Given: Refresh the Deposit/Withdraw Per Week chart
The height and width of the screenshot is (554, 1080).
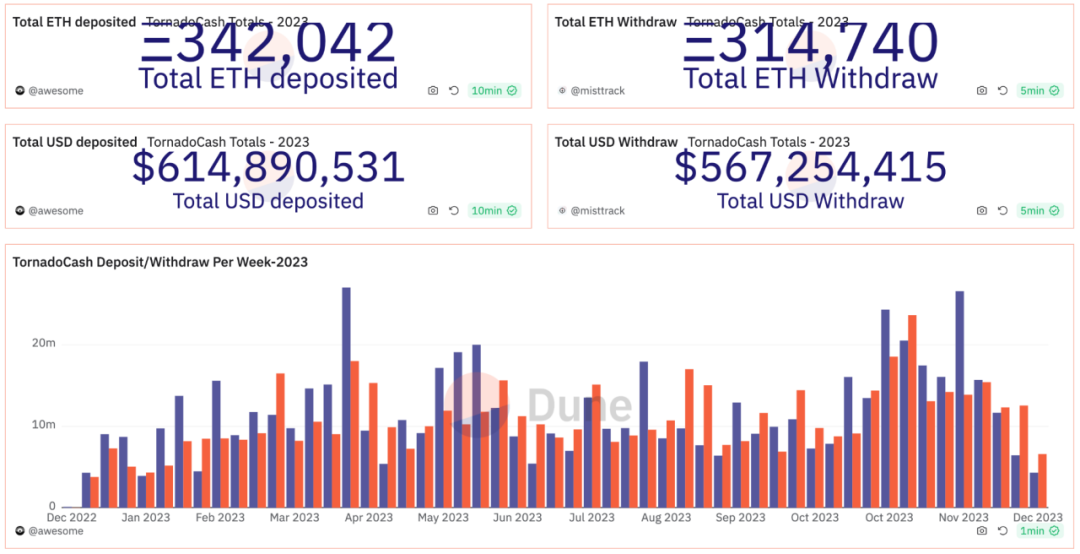Looking at the screenshot, I should (x=1003, y=531).
